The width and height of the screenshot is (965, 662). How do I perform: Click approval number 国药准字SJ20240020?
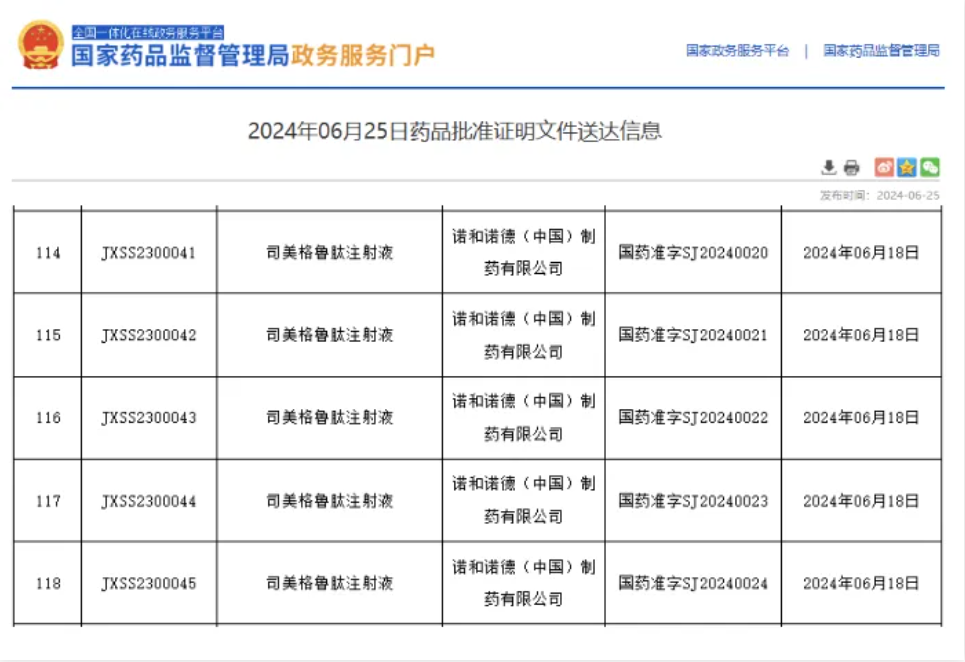click(x=693, y=253)
